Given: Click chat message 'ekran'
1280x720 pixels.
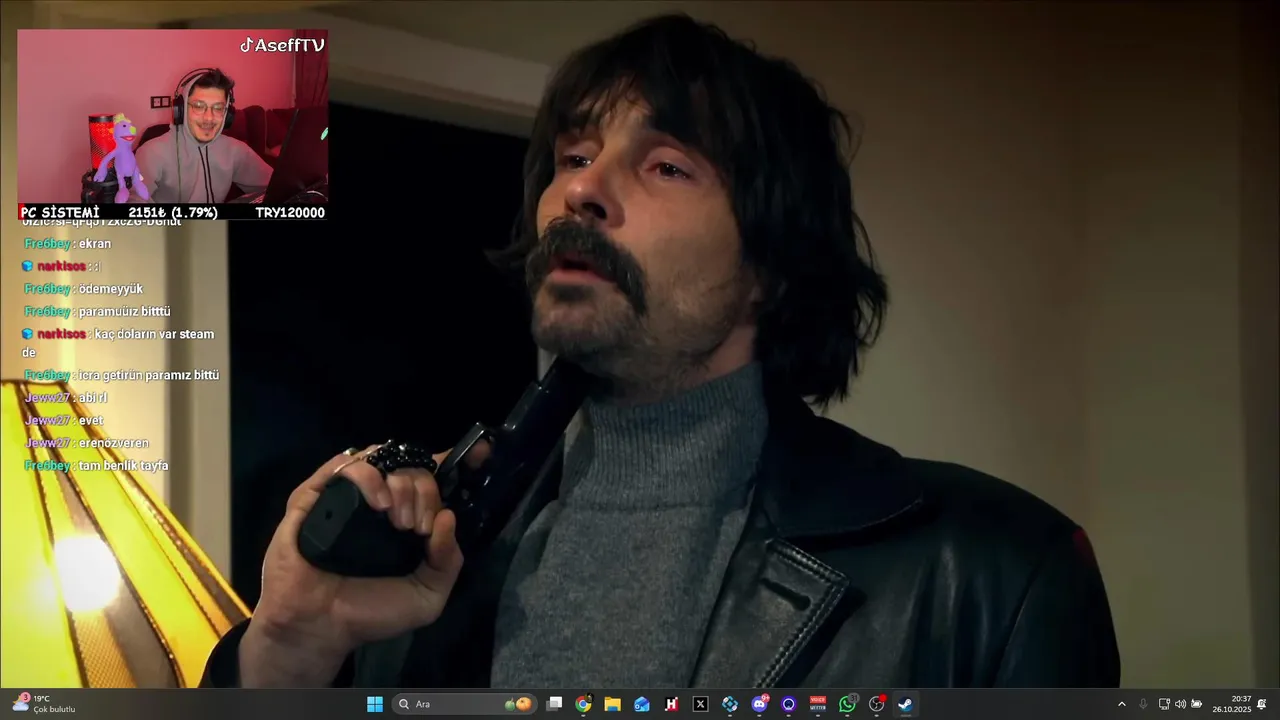Looking at the screenshot, I should pos(95,244).
